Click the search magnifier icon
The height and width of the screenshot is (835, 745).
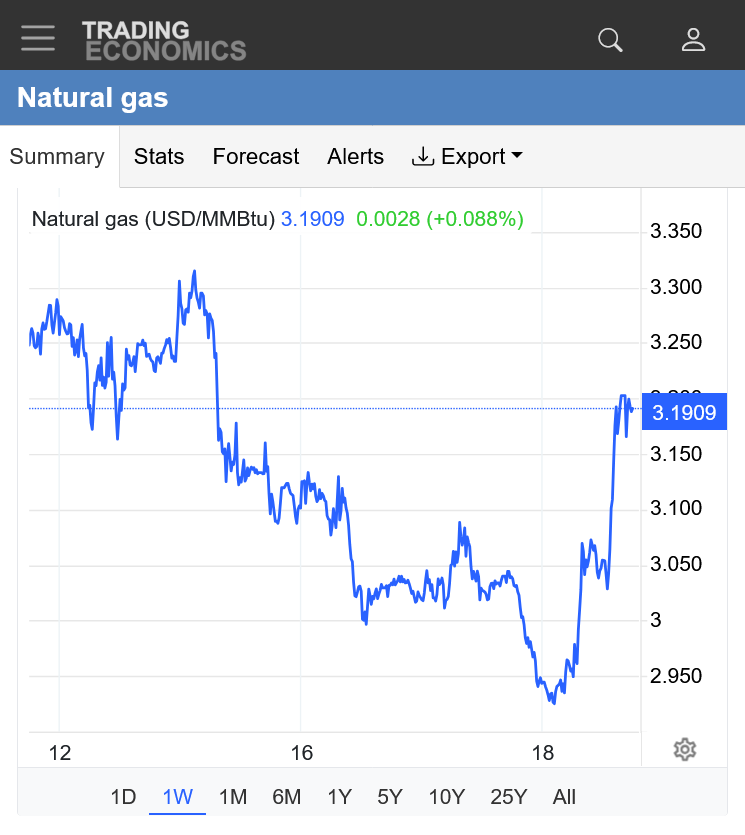[610, 39]
